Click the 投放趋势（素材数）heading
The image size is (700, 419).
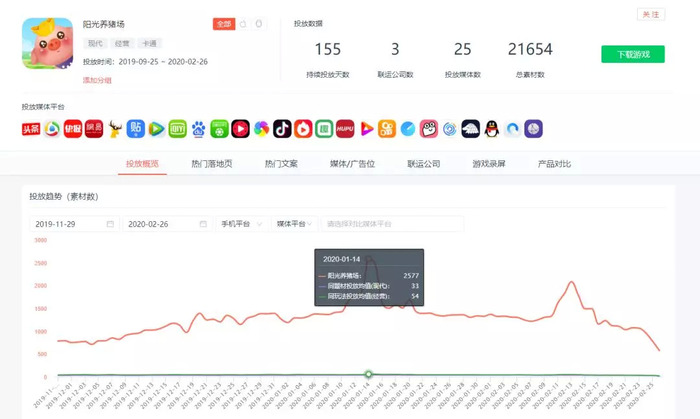point(64,196)
